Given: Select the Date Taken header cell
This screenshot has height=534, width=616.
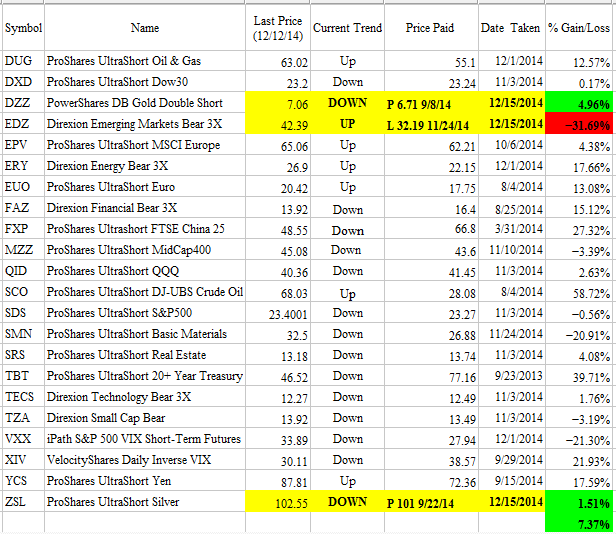Looking at the screenshot, I should coord(512,28).
